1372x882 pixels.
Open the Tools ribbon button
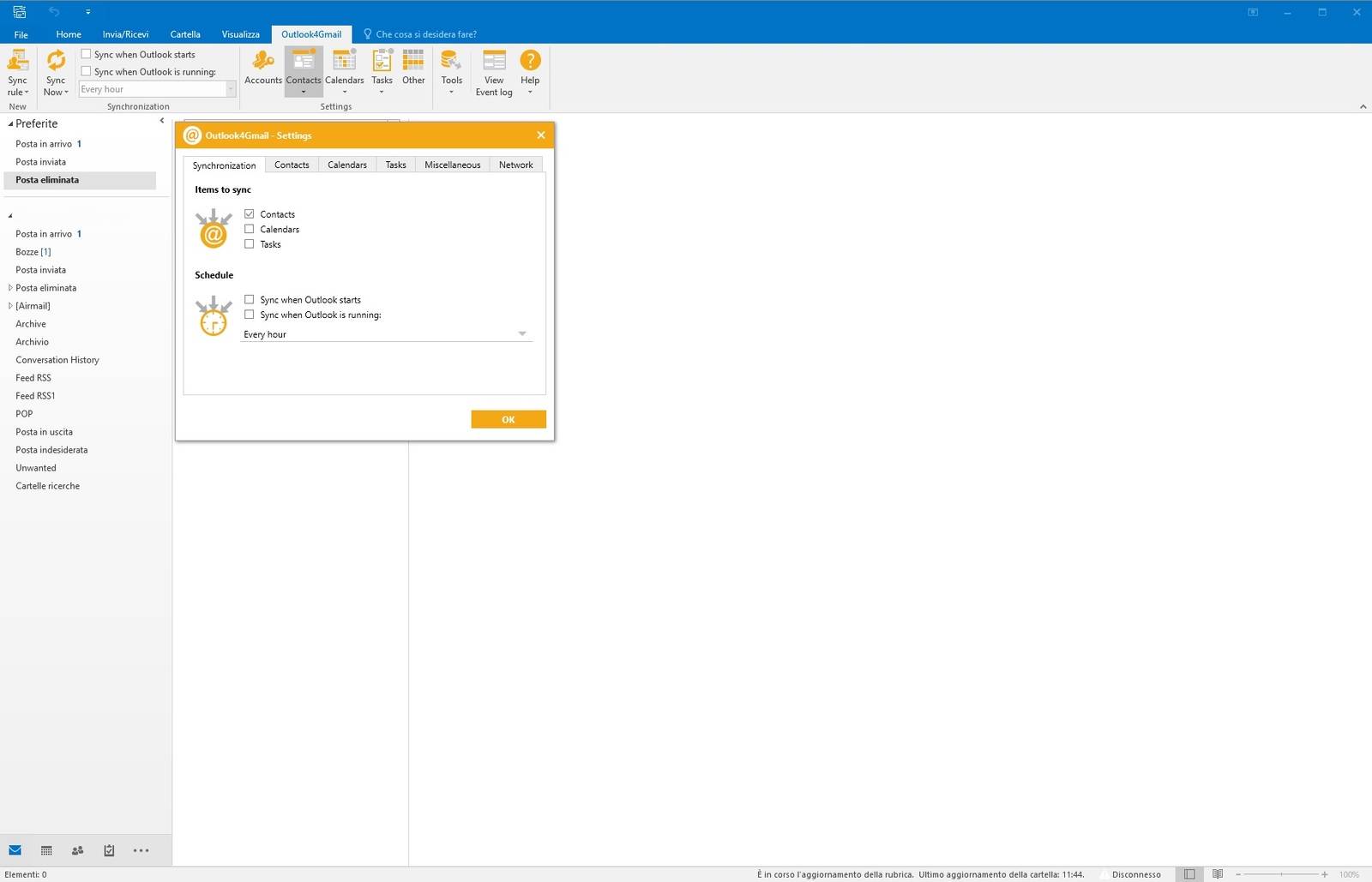pyautogui.click(x=451, y=72)
